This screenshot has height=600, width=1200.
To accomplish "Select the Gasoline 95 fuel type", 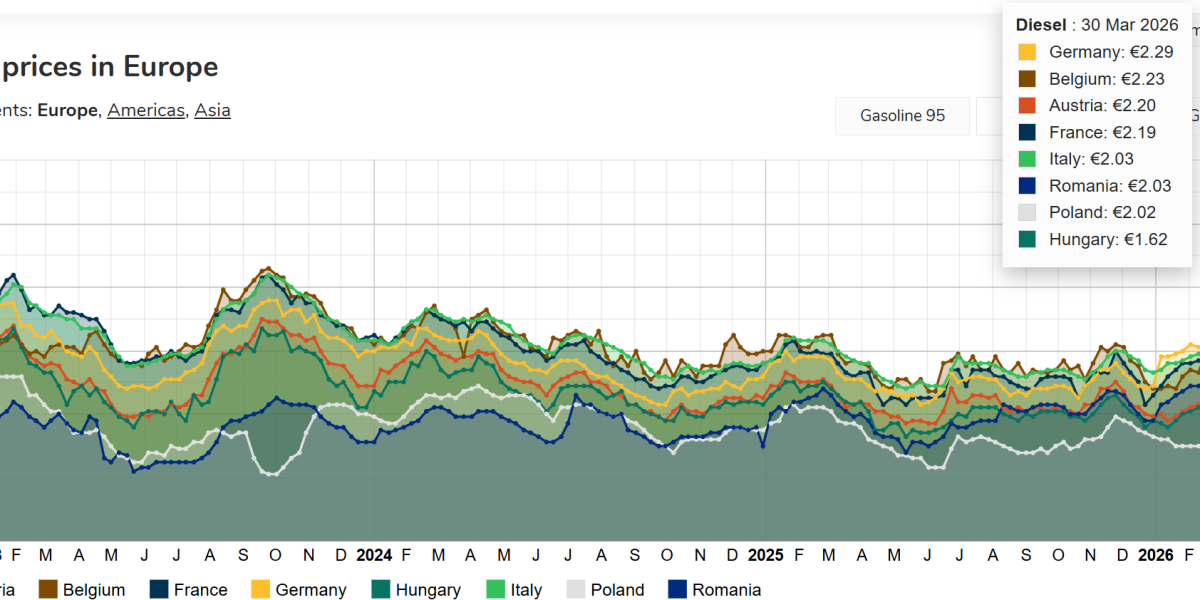I will click(x=902, y=115).
